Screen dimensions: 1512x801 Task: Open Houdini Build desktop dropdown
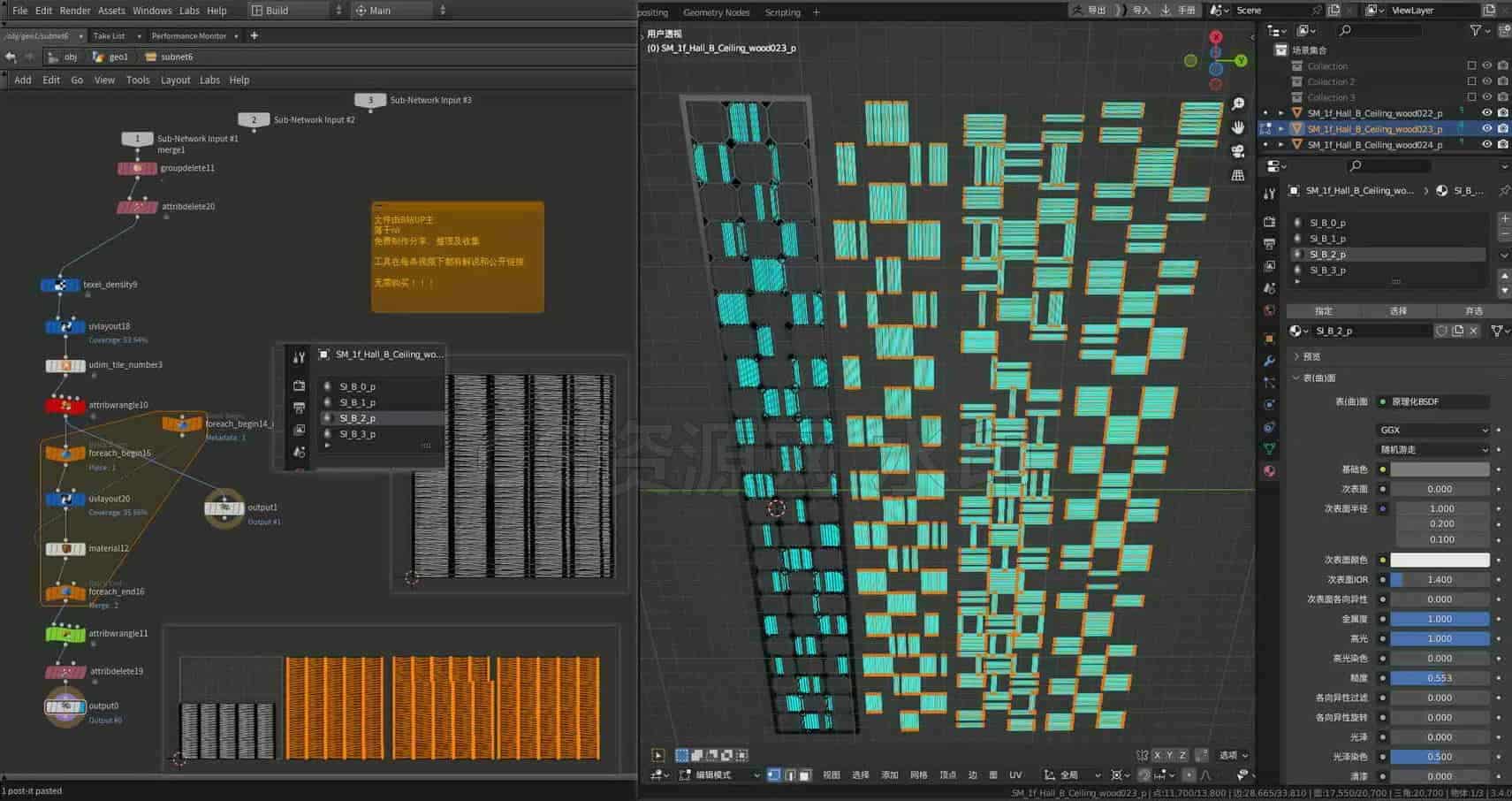pyautogui.click(x=297, y=11)
